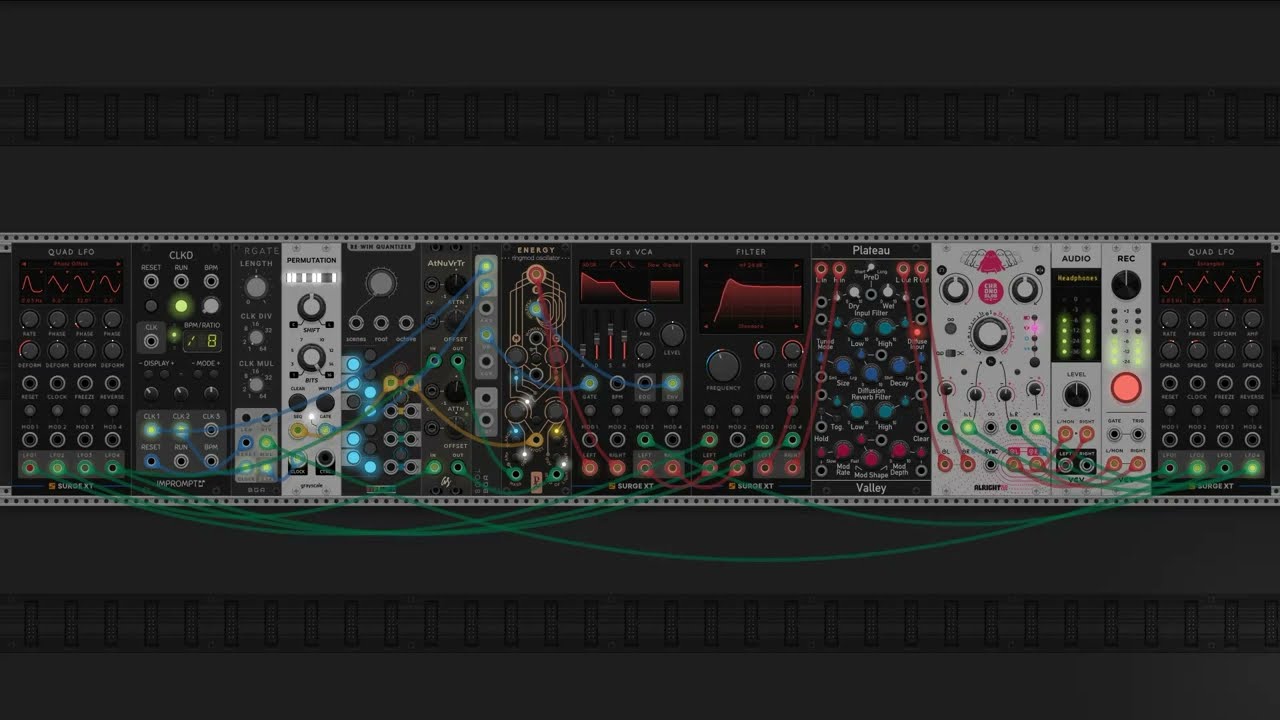Click the CLK 1 output jack on CLKD
The height and width of the screenshot is (720, 1280).
(151, 430)
